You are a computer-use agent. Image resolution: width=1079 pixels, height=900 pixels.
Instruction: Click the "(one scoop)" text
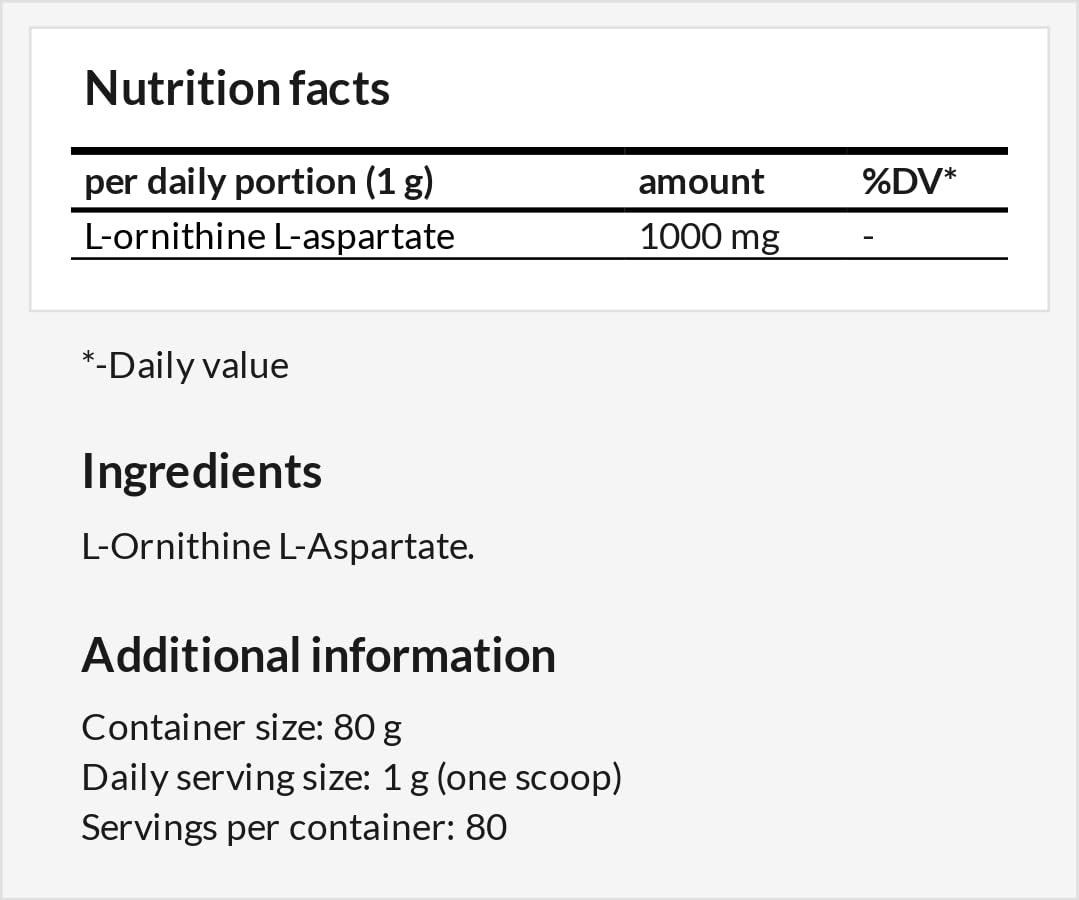[x=529, y=777]
